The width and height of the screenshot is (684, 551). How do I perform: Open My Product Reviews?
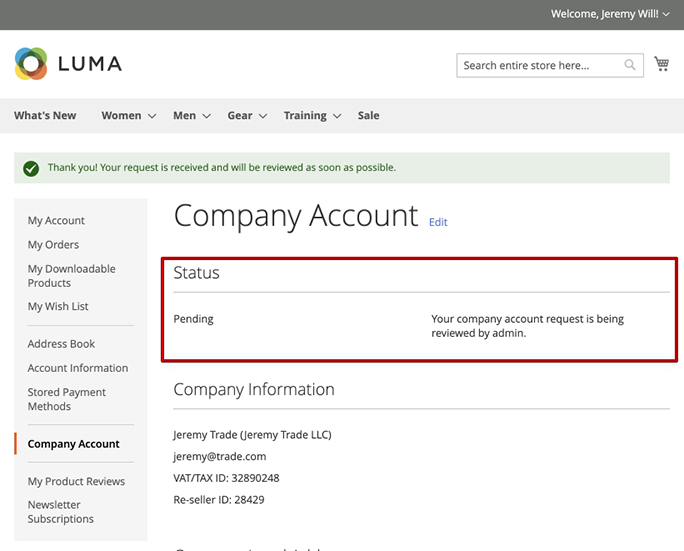click(x=76, y=482)
